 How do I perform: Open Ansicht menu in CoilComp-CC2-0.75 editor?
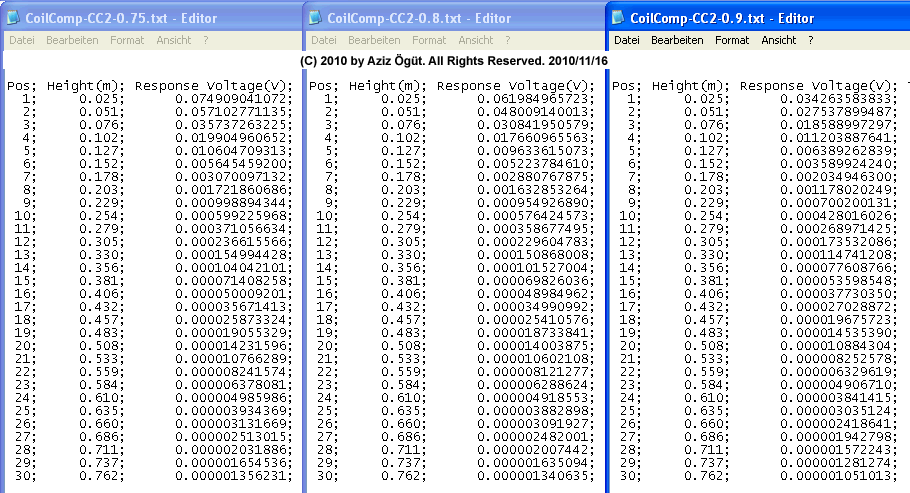click(x=173, y=40)
